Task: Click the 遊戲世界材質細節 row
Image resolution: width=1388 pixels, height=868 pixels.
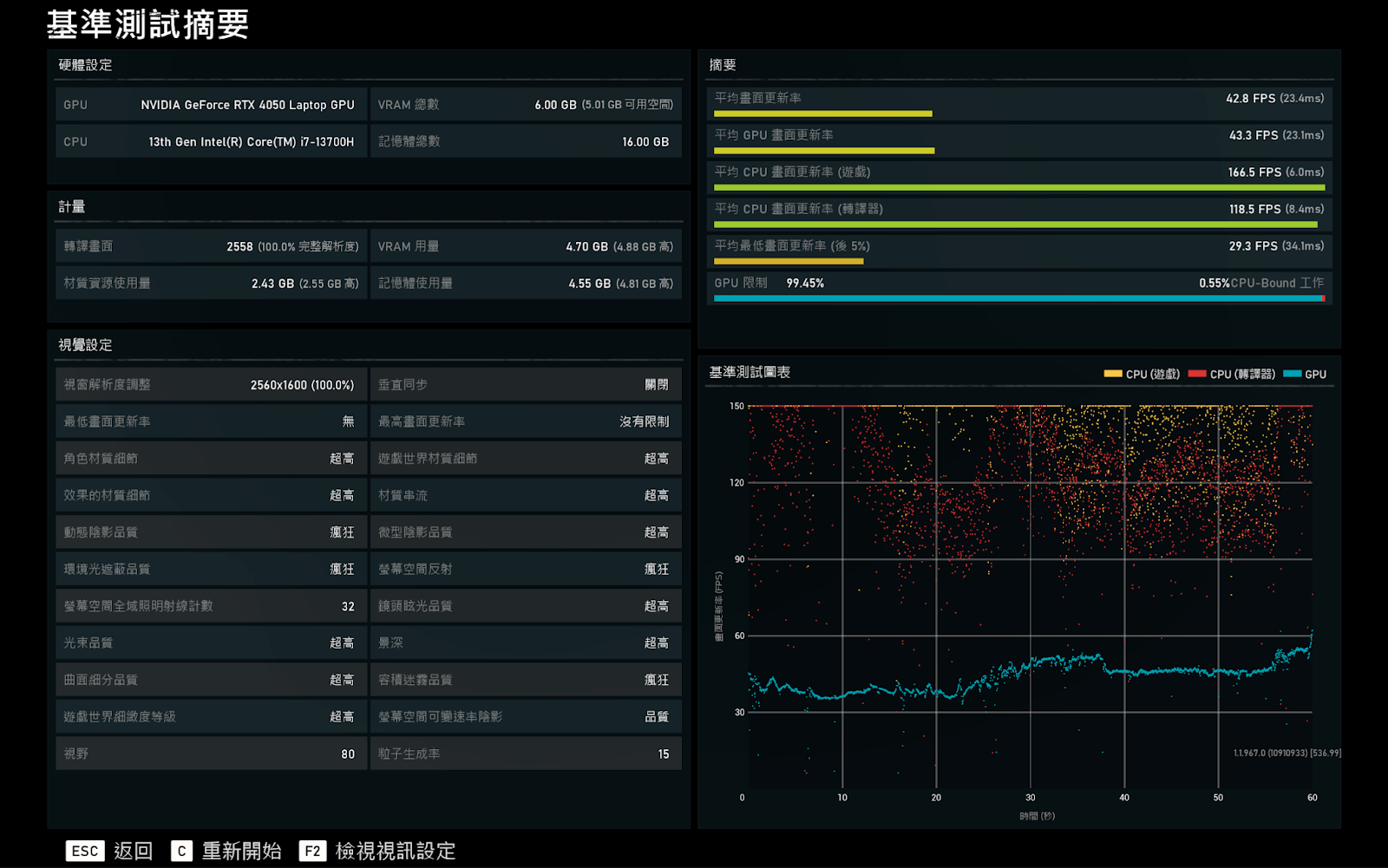Action: coord(526,459)
